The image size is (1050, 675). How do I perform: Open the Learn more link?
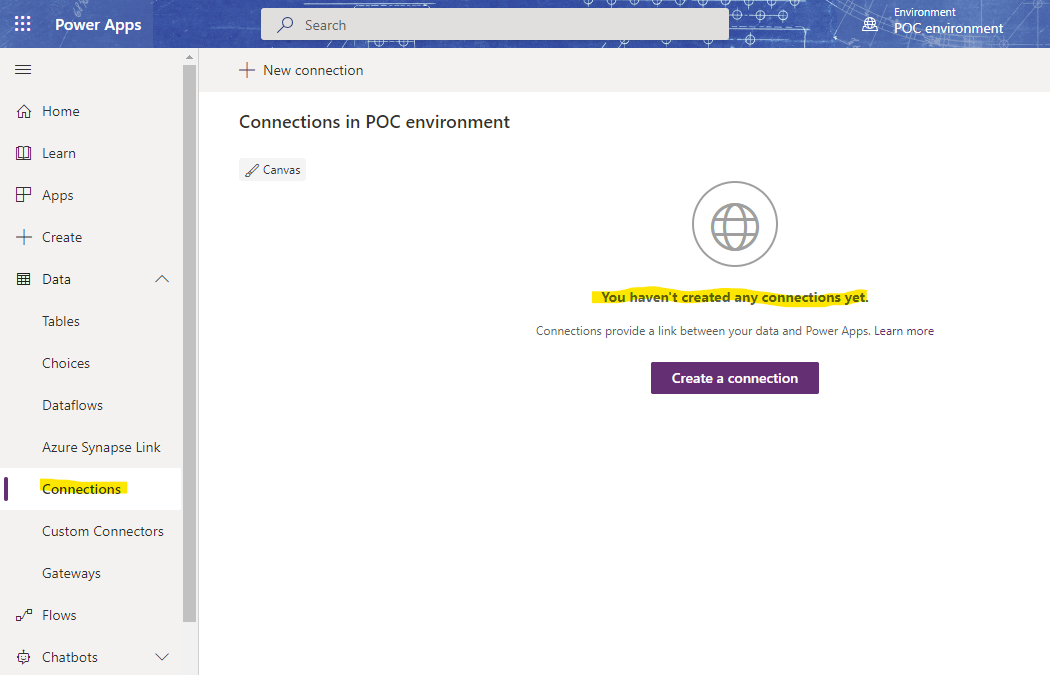point(903,330)
